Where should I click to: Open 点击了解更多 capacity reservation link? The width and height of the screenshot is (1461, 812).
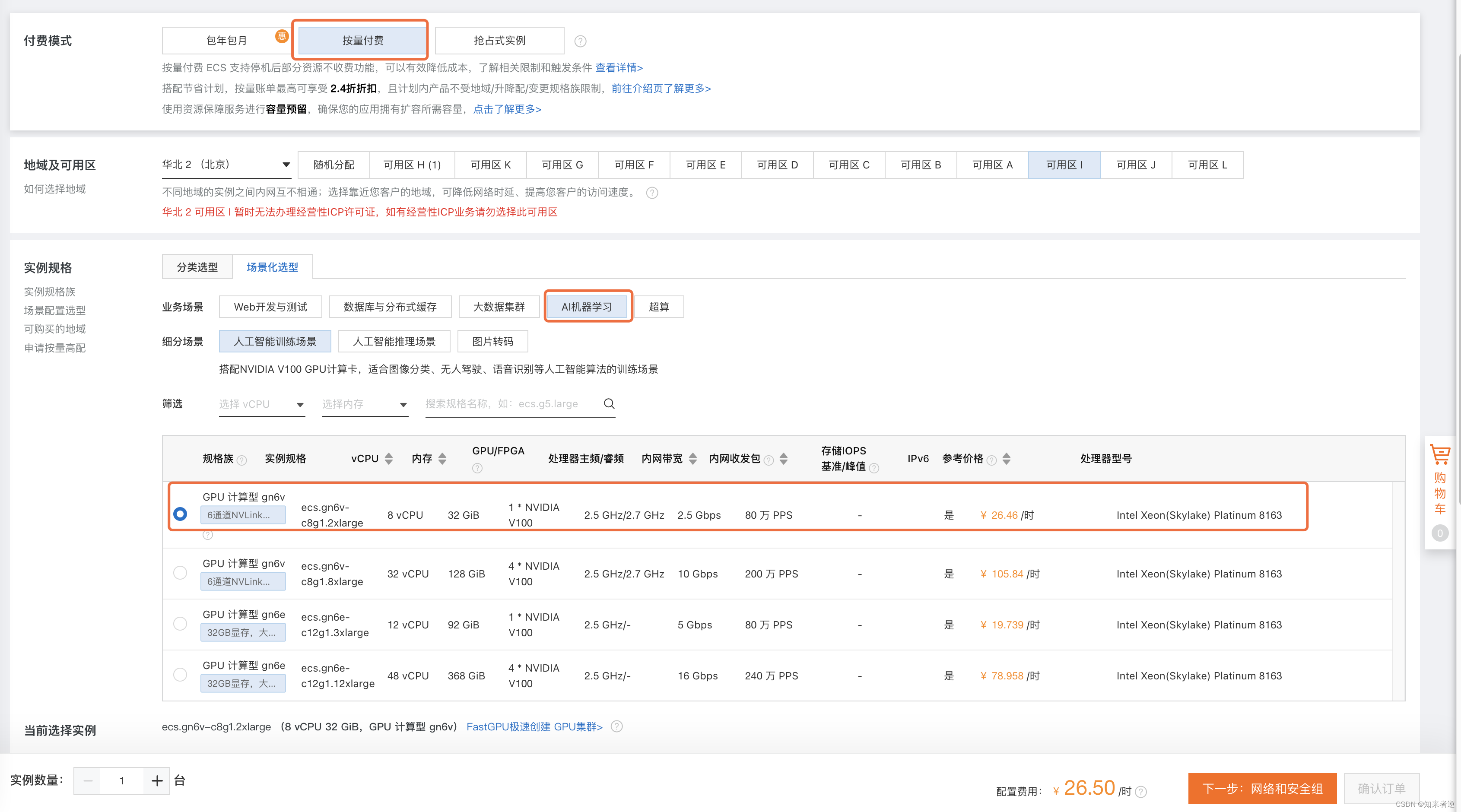507,109
